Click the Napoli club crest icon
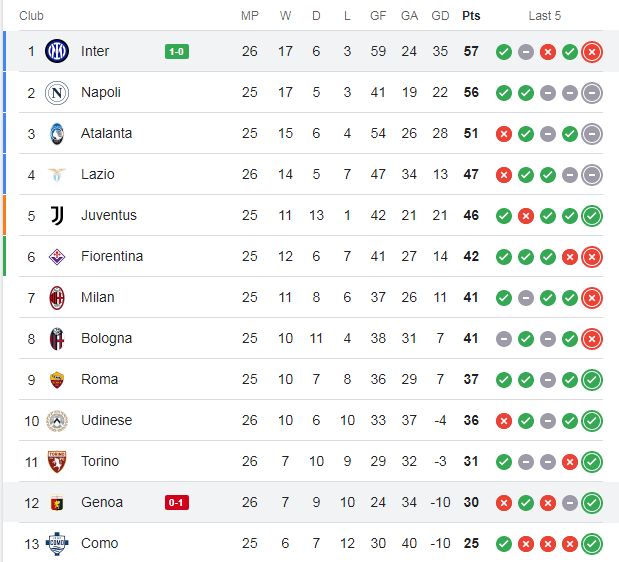This screenshot has width=619, height=562. pyautogui.click(x=57, y=93)
